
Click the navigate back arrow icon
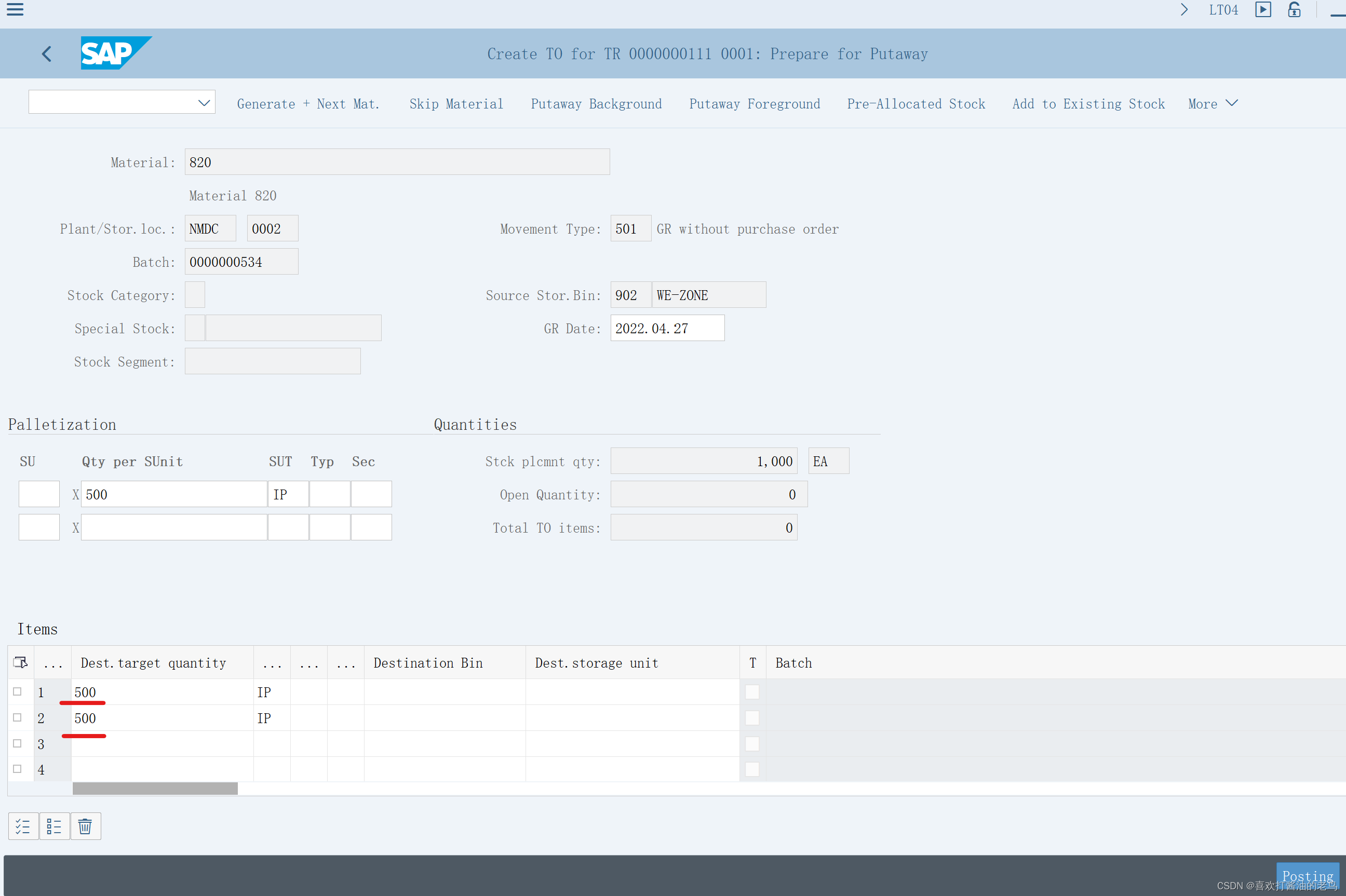coord(46,53)
